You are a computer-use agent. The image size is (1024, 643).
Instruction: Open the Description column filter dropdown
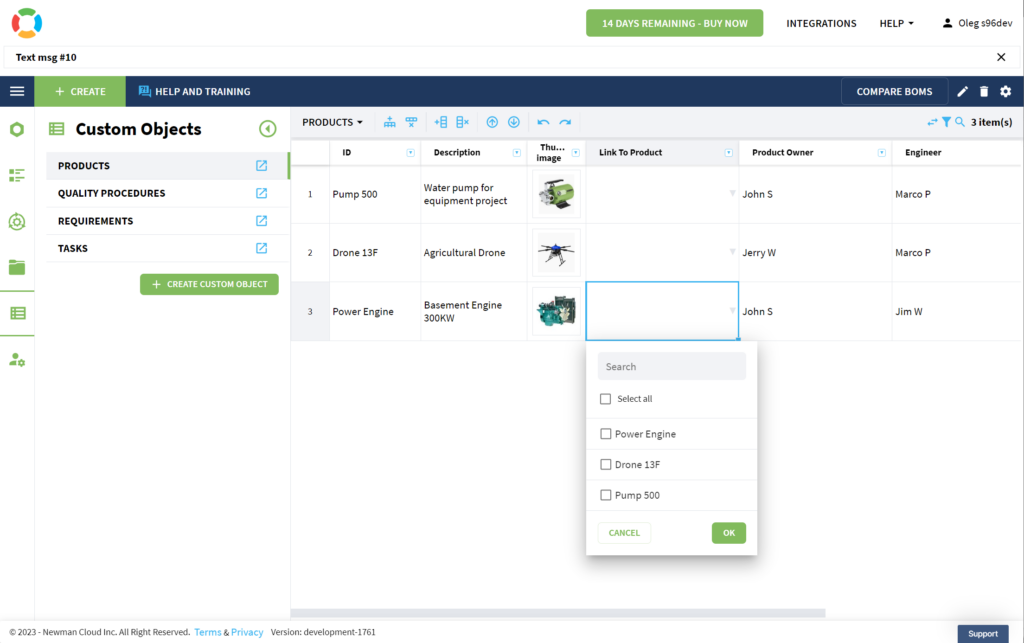pos(517,153)
